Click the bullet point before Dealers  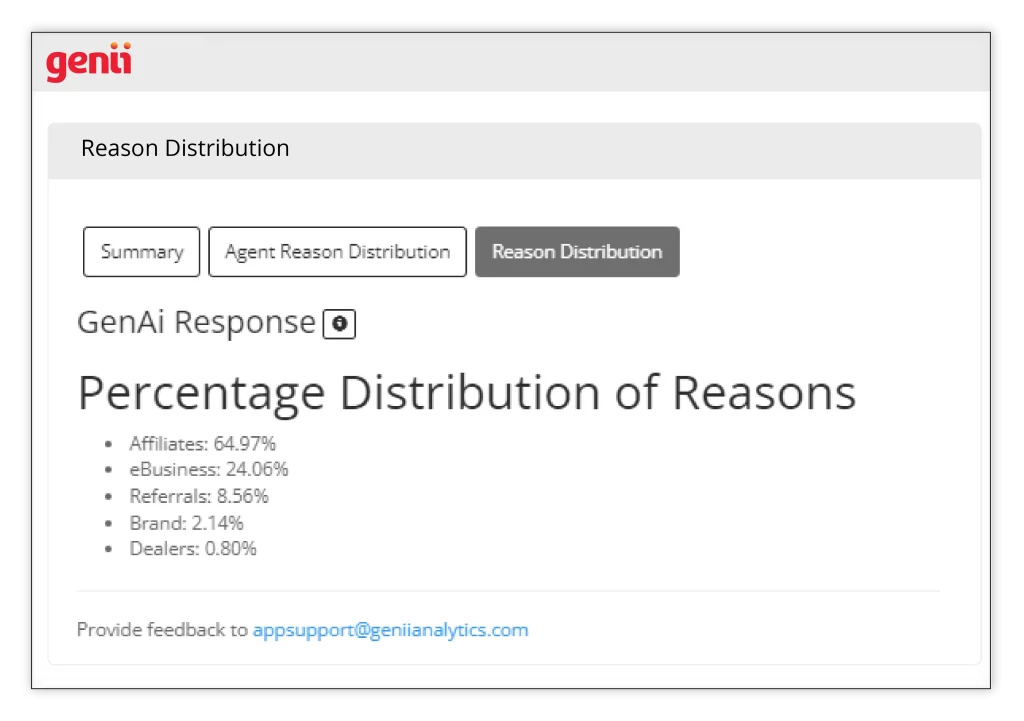(109, 549)
